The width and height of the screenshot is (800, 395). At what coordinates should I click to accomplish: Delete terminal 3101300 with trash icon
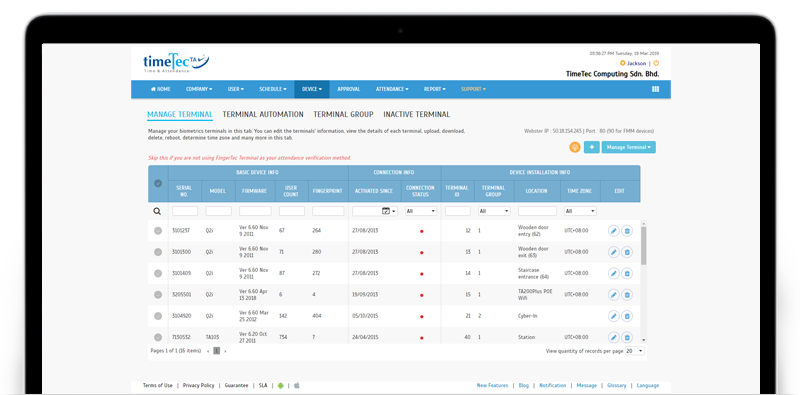tap(627, 252)
